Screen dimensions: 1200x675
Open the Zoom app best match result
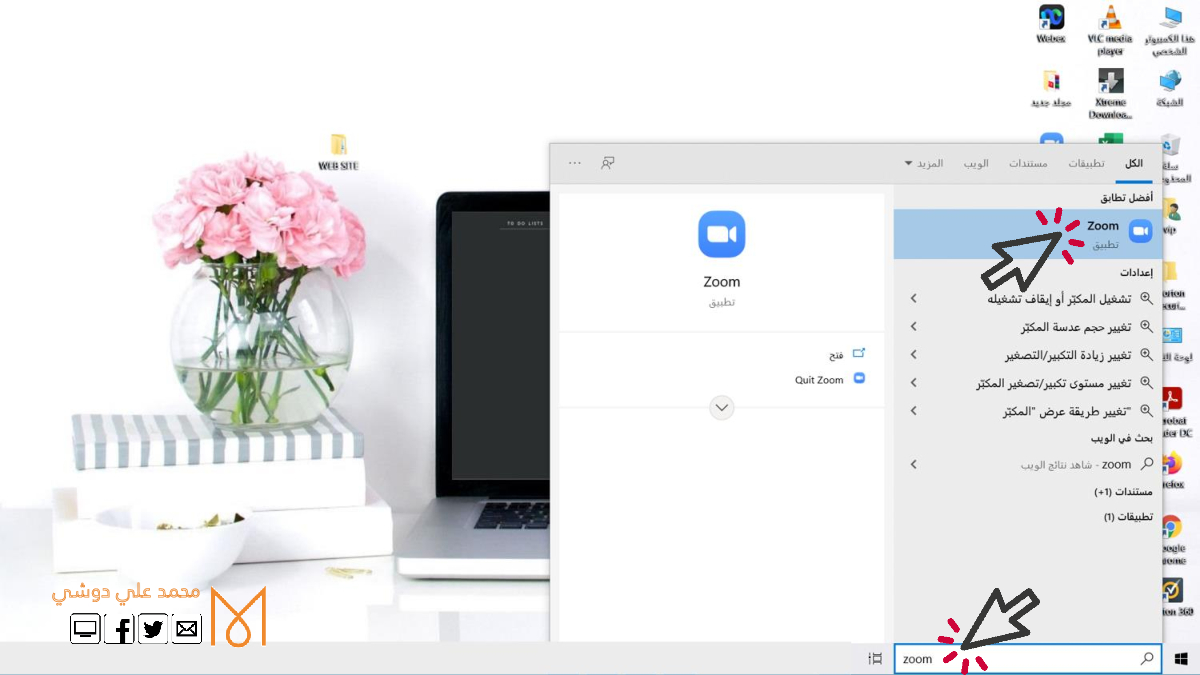click(1030, 233)
